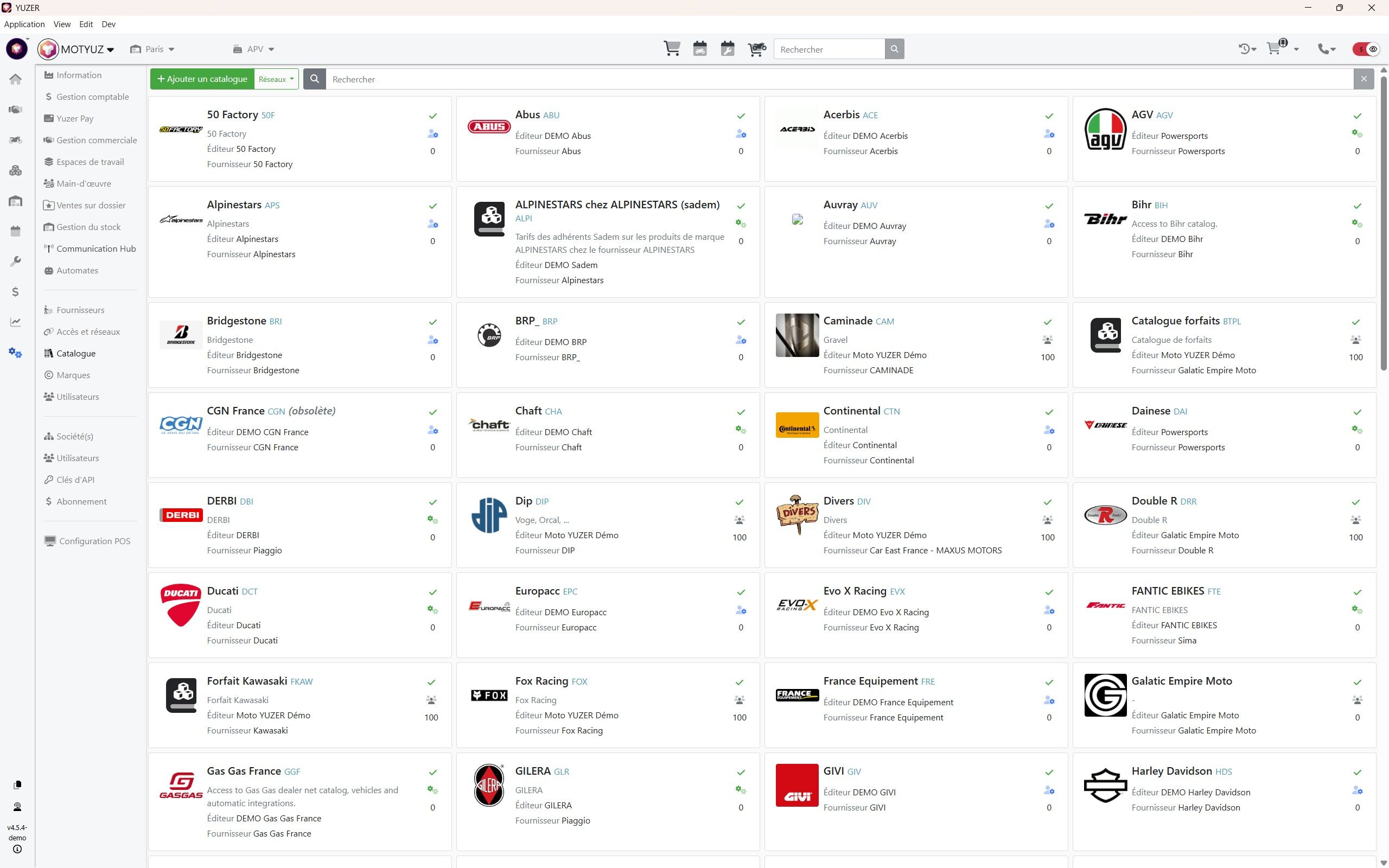1389x868 pixels.
Task: Click the wrench calendar workshop icon
Action: (727, 49)
